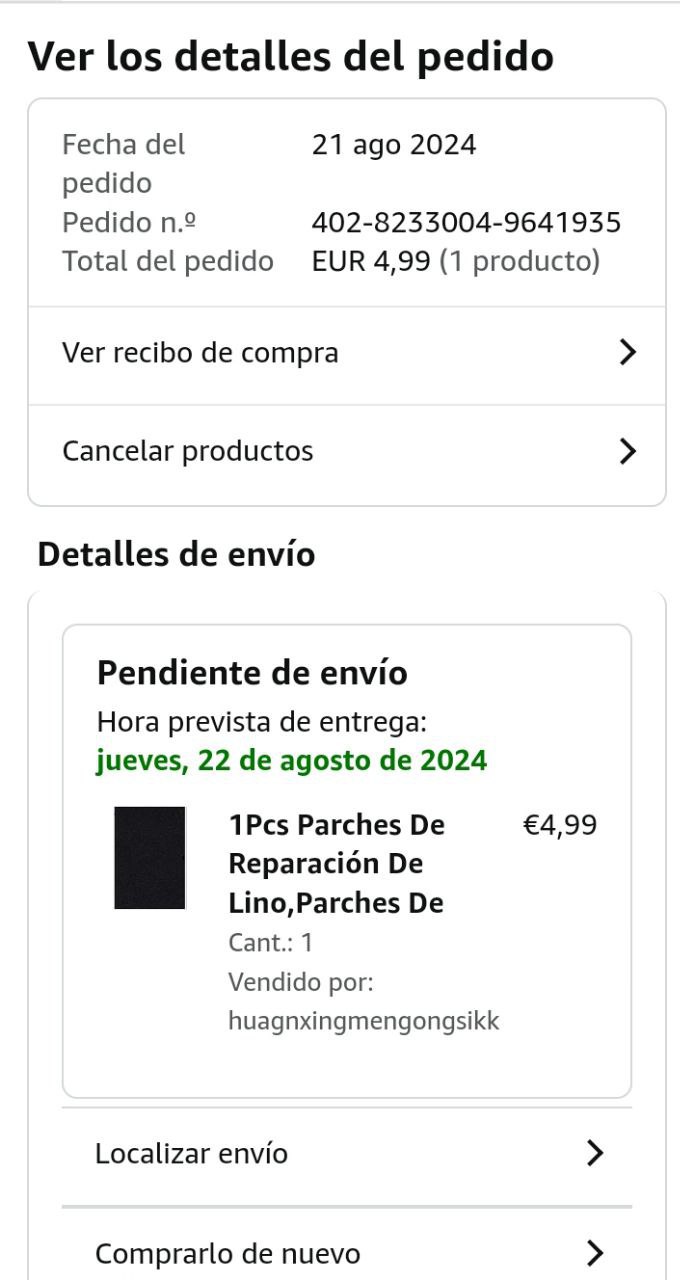
Task: Click the Cant.: 1 quantity label
Action: 271,942
